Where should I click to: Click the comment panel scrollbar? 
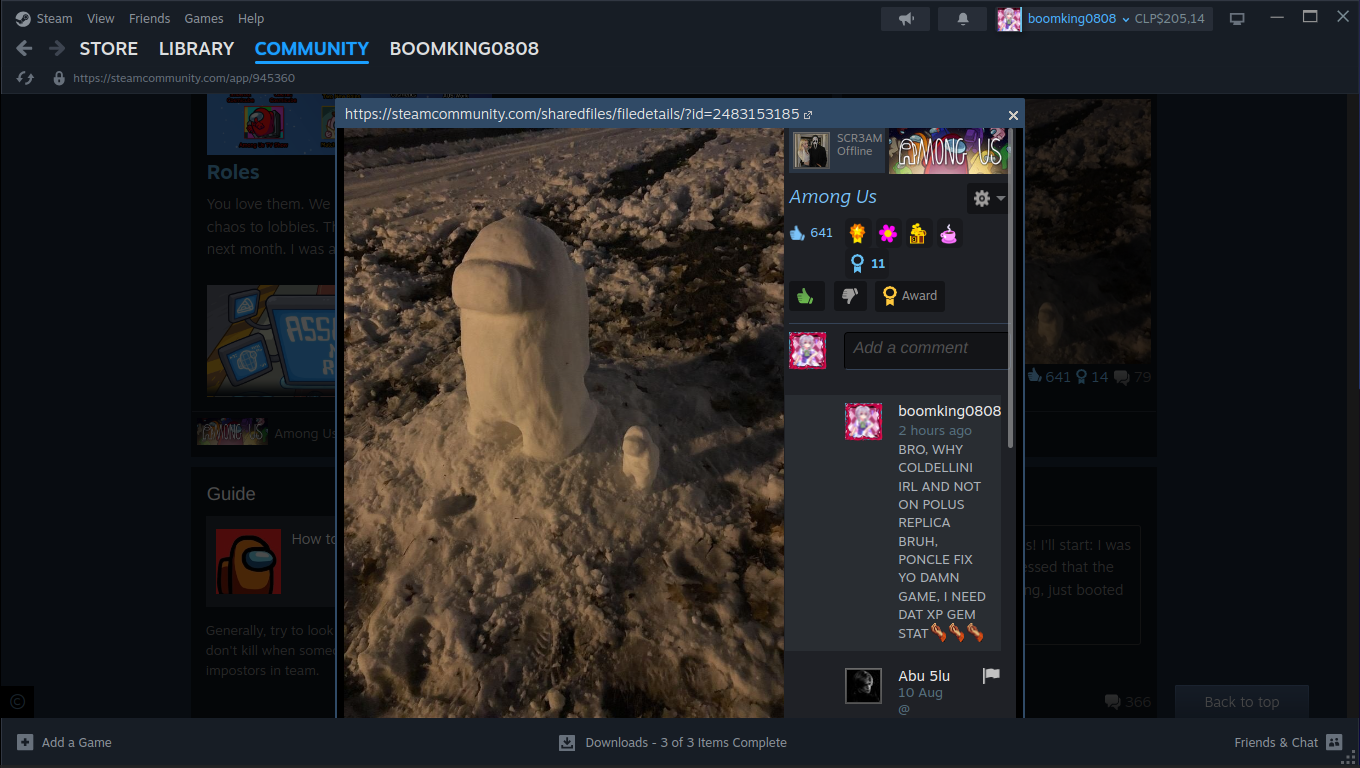(1011, 290)
